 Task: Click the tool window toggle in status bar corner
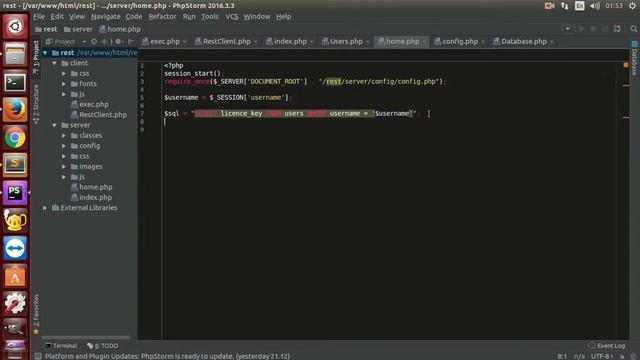[38, 356]
